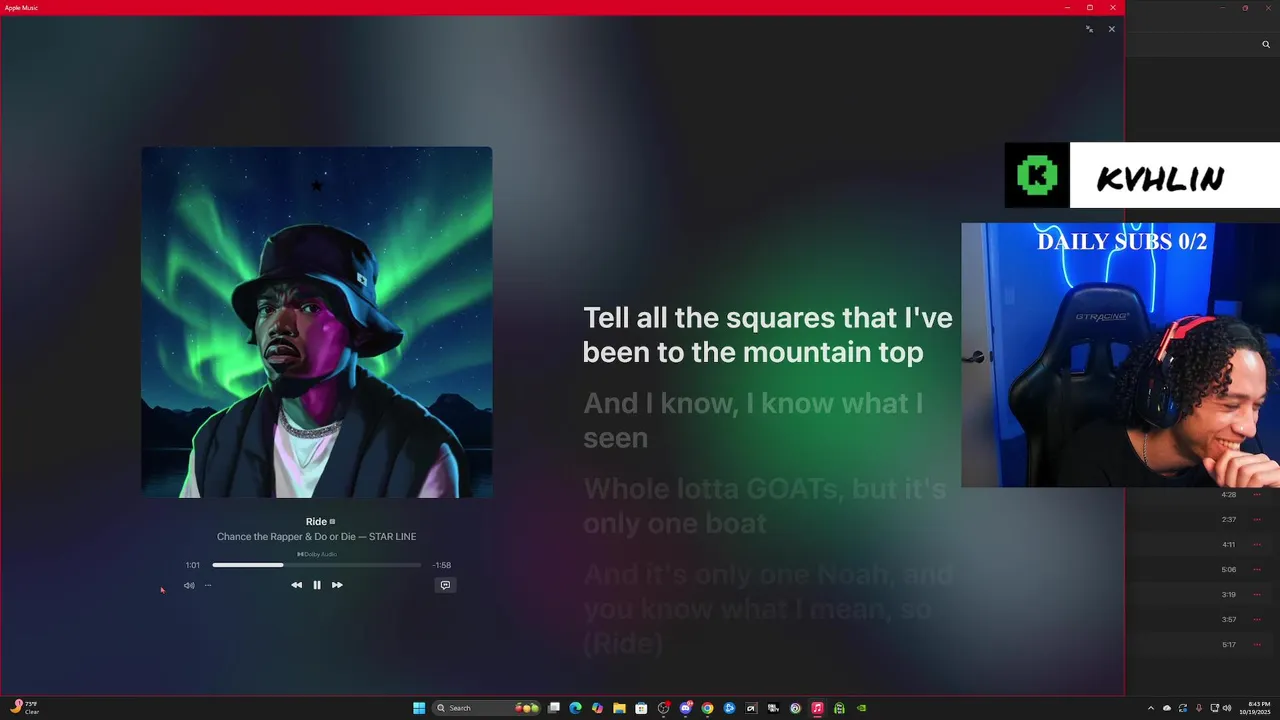The height and width of the screenshot is (720, 1280).
Task: Skip to the previous track
Action: (x=296, y=585)
